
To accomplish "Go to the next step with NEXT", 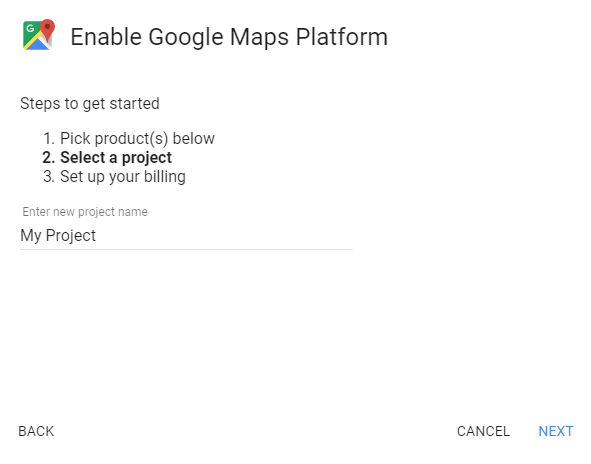I will [556, 431].
